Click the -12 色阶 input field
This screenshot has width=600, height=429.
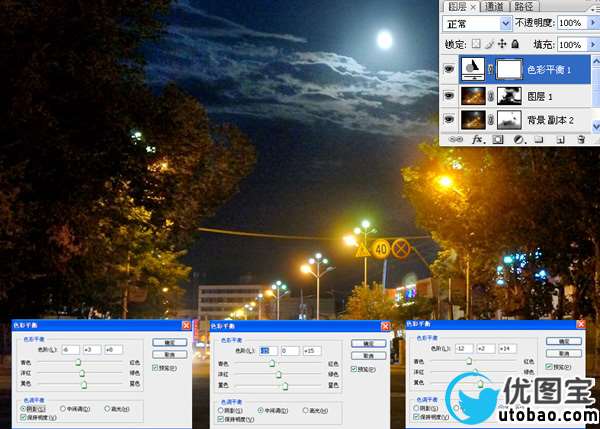(x=464, y=349)
